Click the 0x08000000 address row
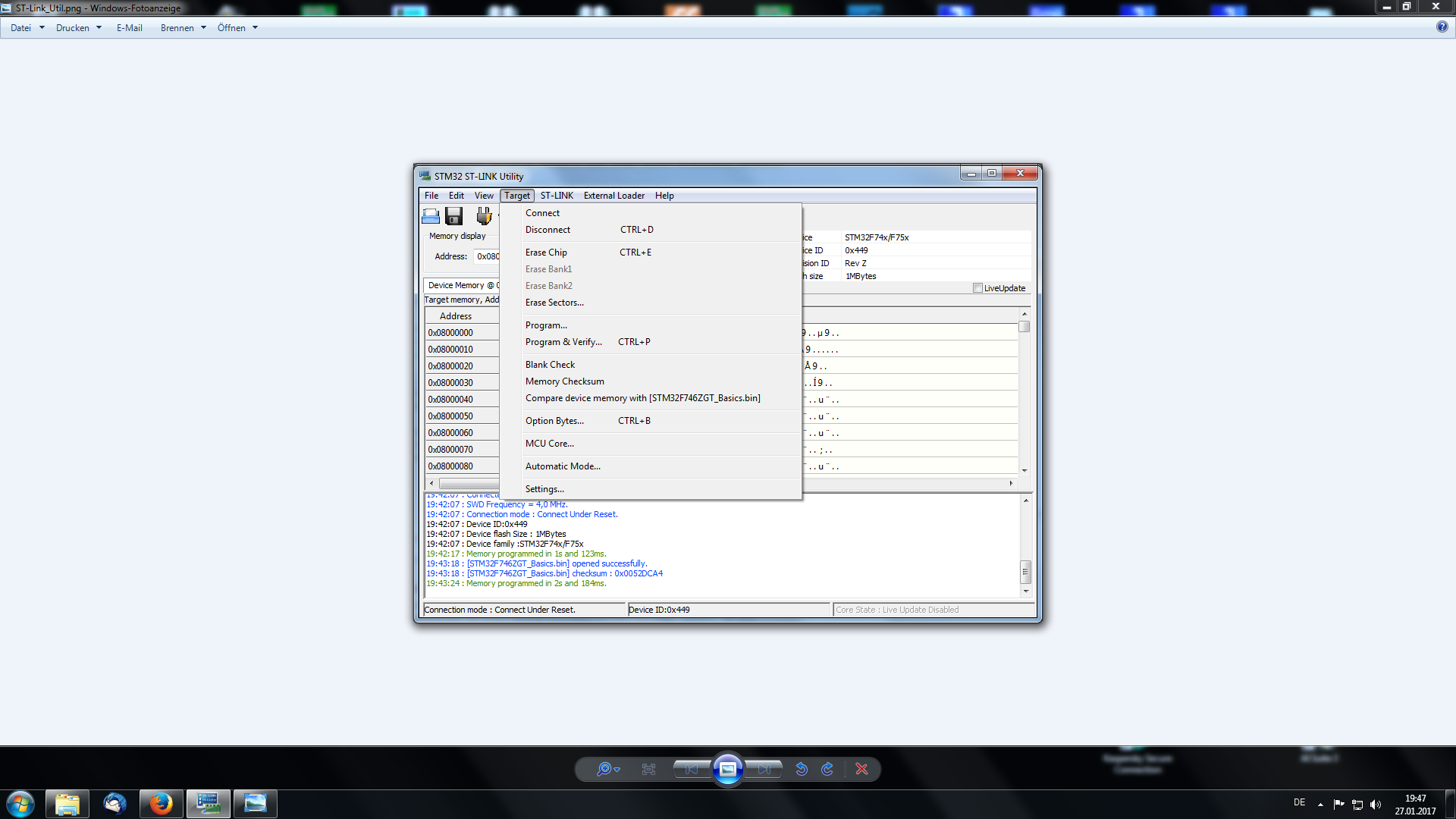 click(x=462, y=333)
